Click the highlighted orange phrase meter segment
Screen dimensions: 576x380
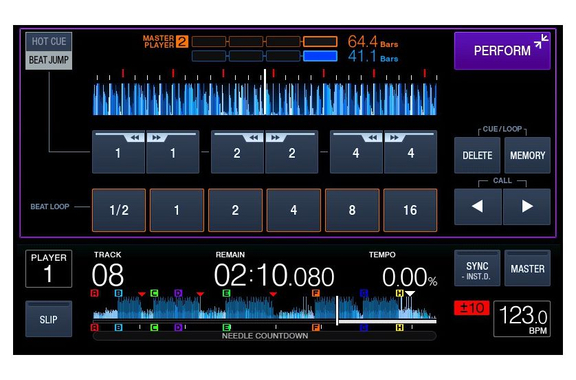320,41
